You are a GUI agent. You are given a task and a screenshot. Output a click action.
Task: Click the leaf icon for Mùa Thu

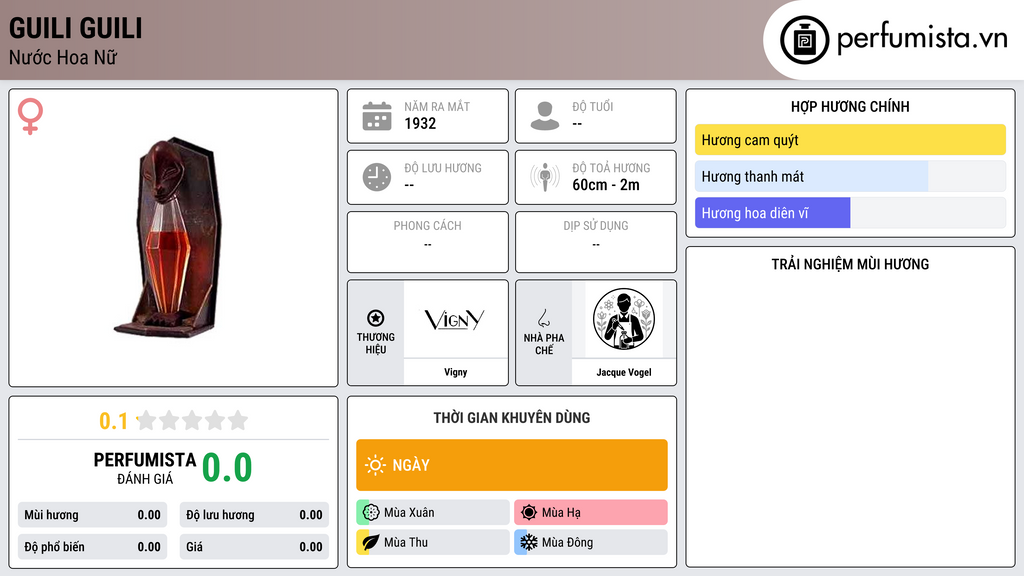(371, 542)
